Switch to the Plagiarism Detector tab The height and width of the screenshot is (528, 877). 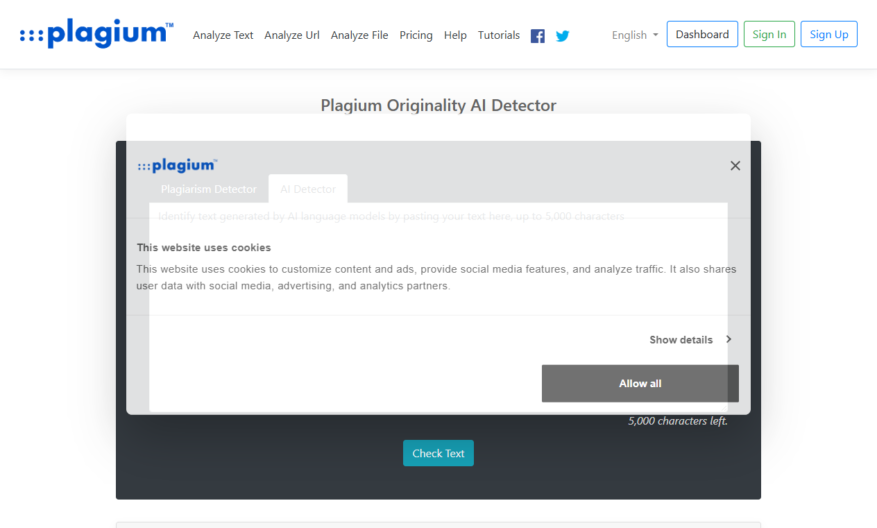(209, 189)
